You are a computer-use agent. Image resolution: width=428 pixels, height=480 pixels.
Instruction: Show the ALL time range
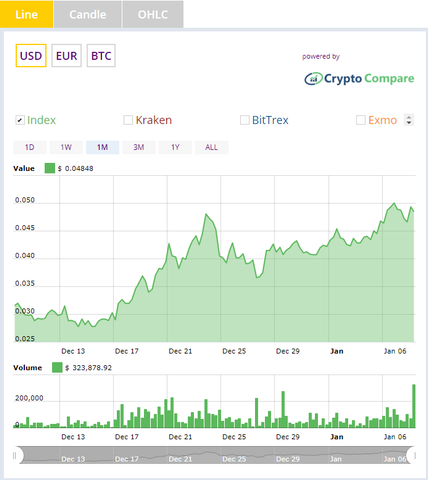coord(211,147)
